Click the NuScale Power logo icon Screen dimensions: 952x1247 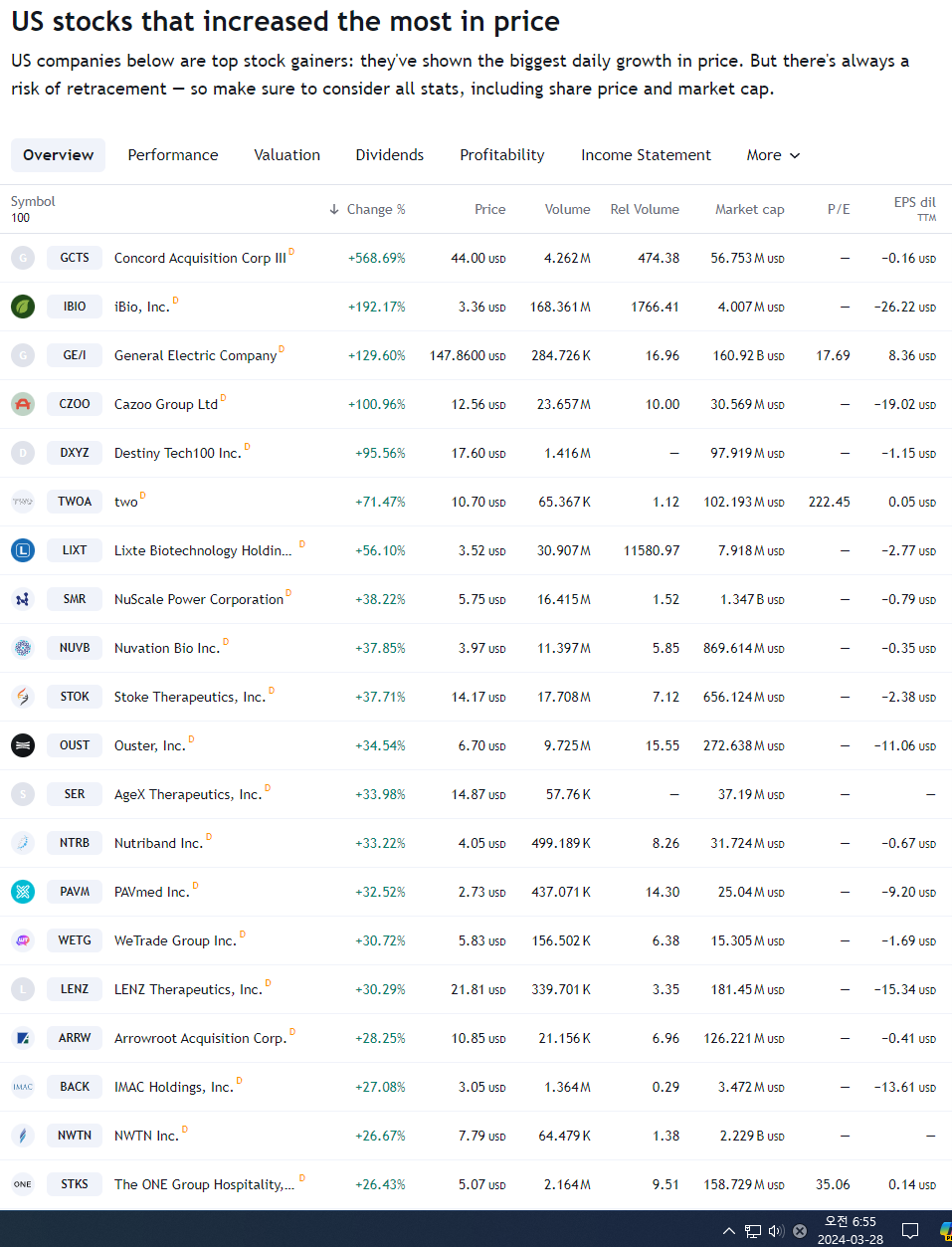pos(23,599)
